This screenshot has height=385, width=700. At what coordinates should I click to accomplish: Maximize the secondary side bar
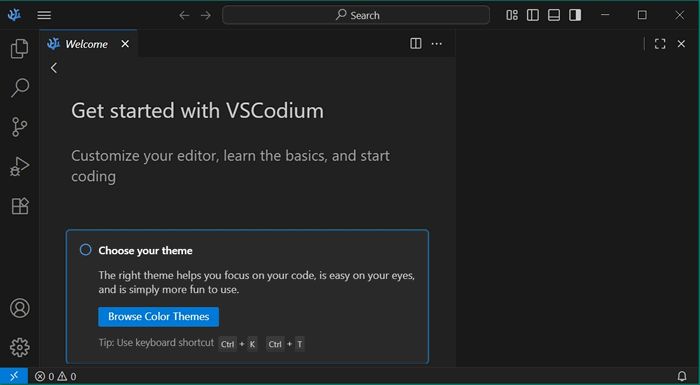click(x=660, y=44)
